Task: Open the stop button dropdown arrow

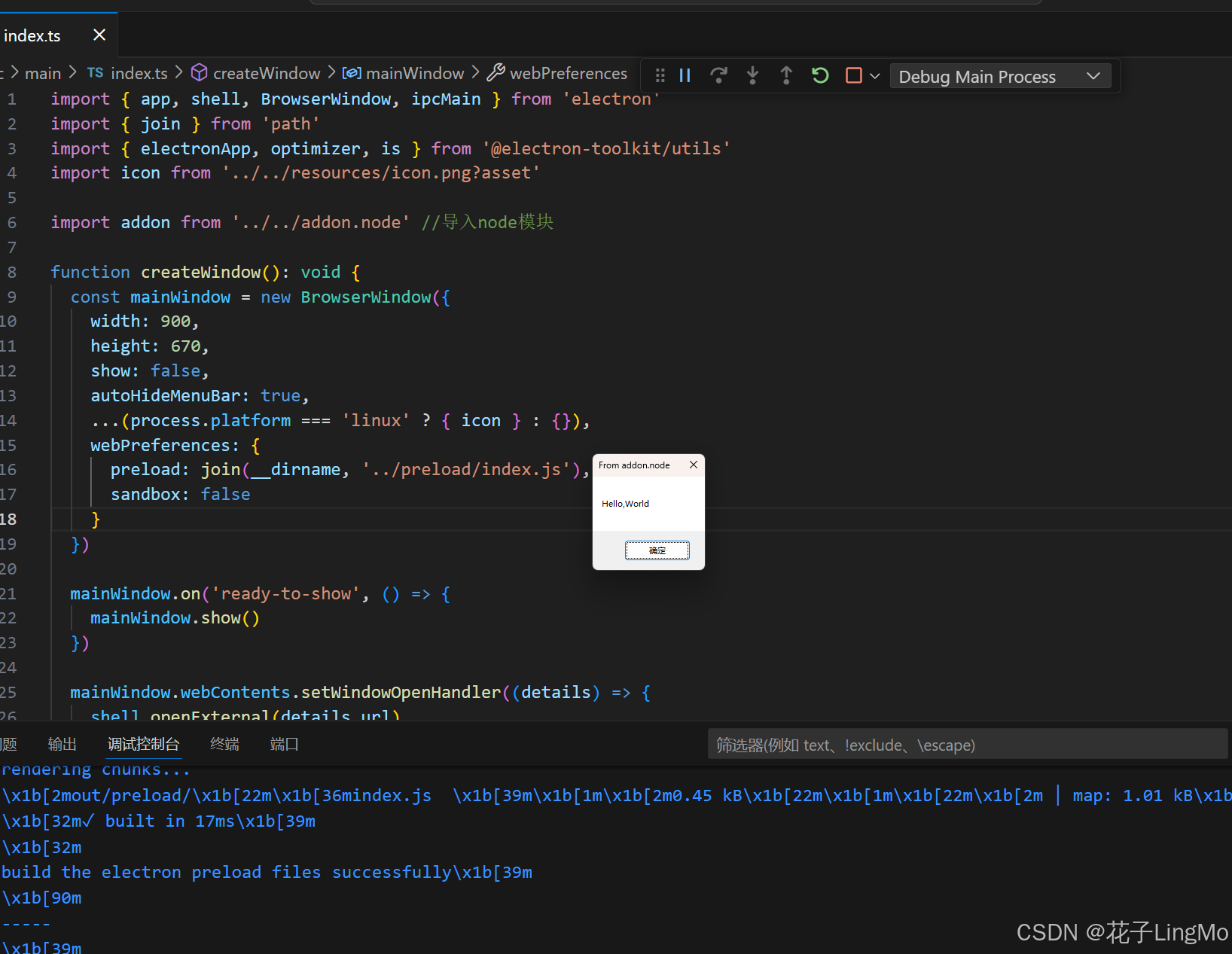Action: [x=874, y=76]
